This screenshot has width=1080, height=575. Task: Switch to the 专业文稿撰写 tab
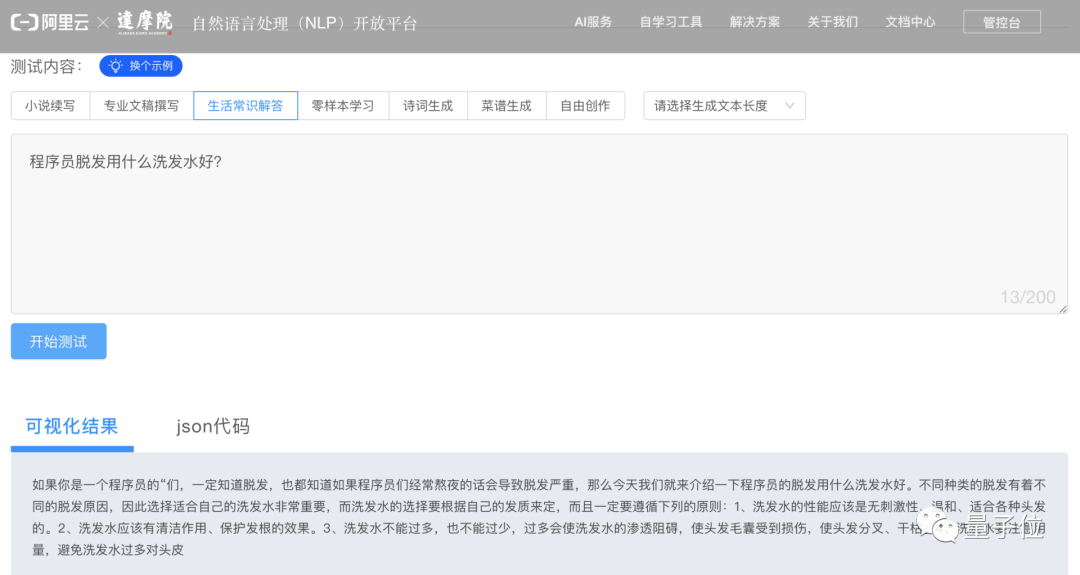(x=141, y=106)
